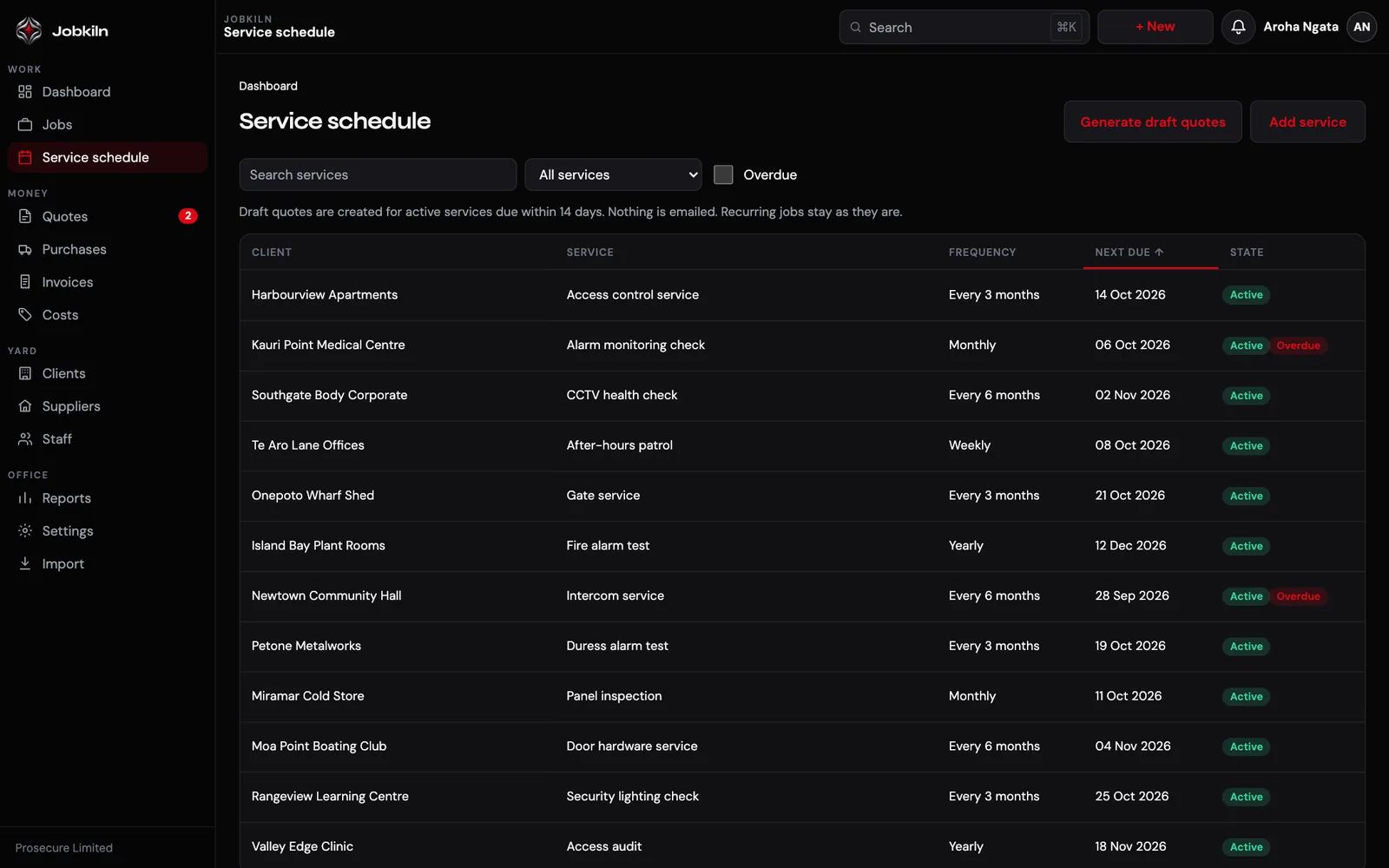Open Harbourview Apartments row
The image size is (1389, 868).
click(x=802, y=295)
